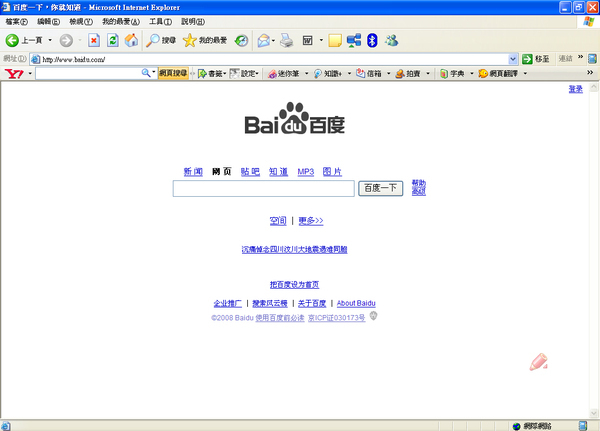Screen dimensions: 600x431
Task: Open History clock icon
Action: 241,40
